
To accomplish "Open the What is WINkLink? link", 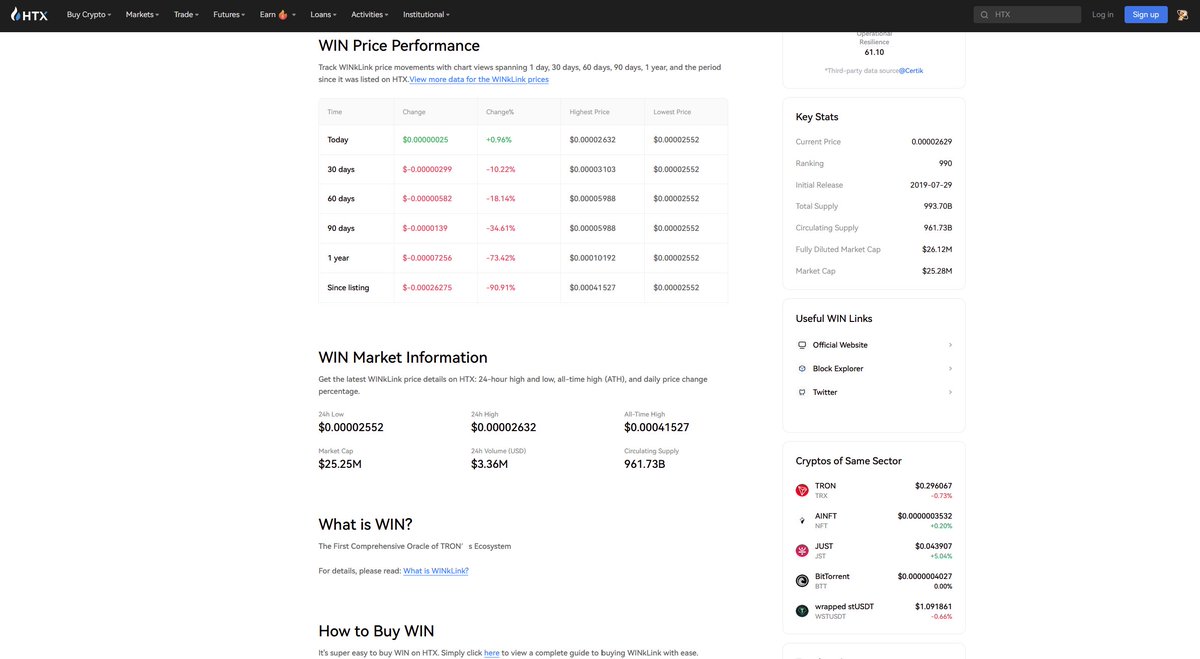I will [436, 571].
